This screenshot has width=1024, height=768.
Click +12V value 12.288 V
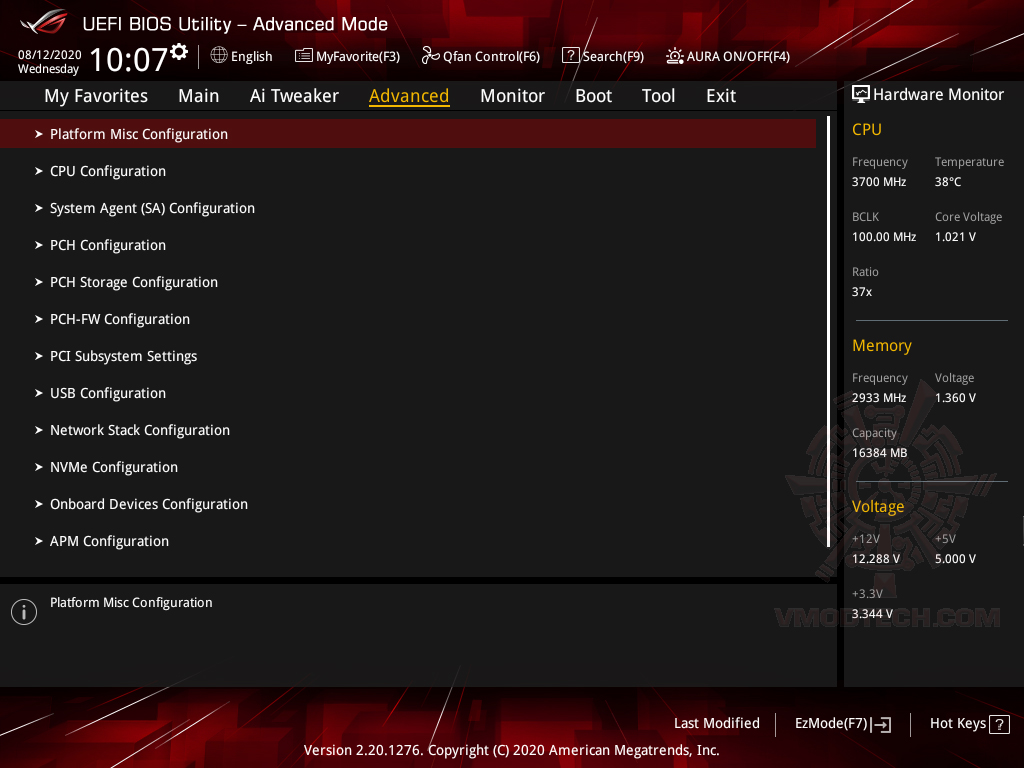[x=875, y=559]
